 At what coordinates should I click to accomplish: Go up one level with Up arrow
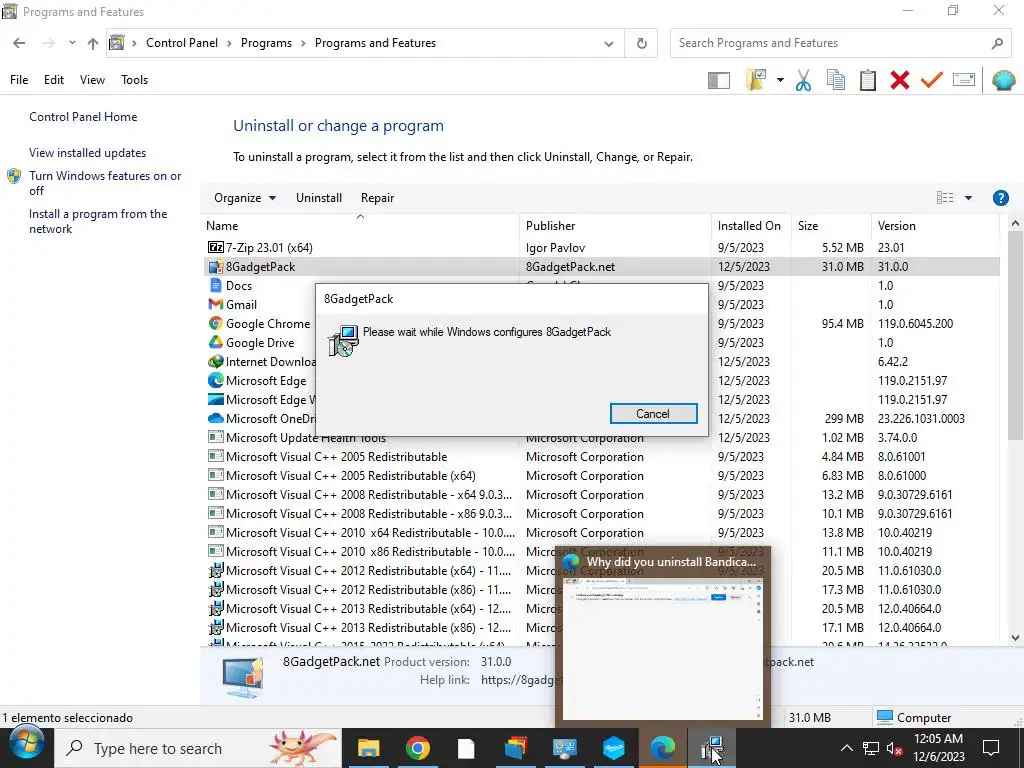point(93,43)
